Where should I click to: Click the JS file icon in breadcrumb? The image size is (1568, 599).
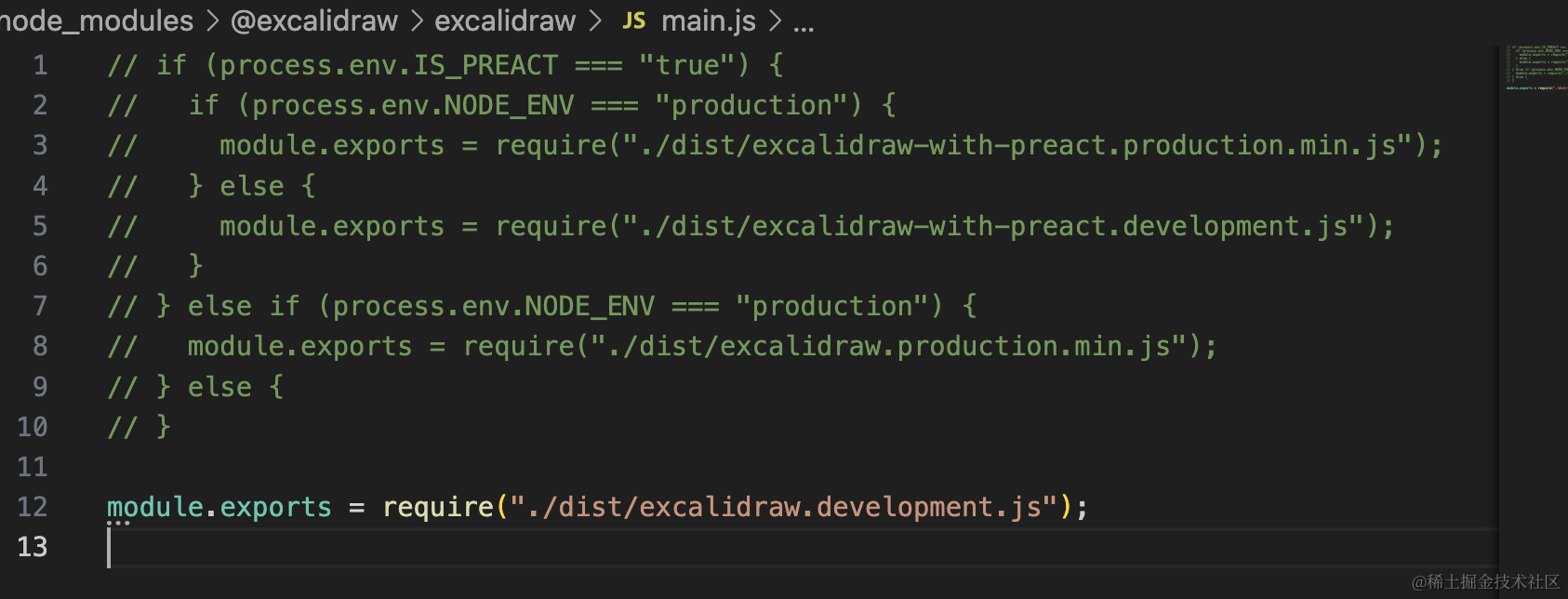634,20
